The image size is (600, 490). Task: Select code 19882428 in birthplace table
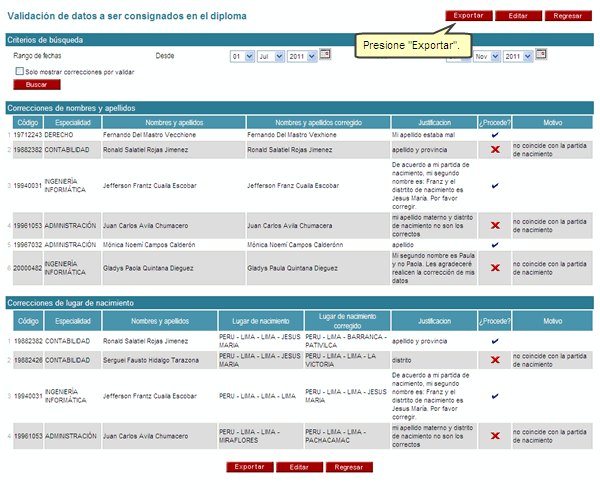coord(28,360)
